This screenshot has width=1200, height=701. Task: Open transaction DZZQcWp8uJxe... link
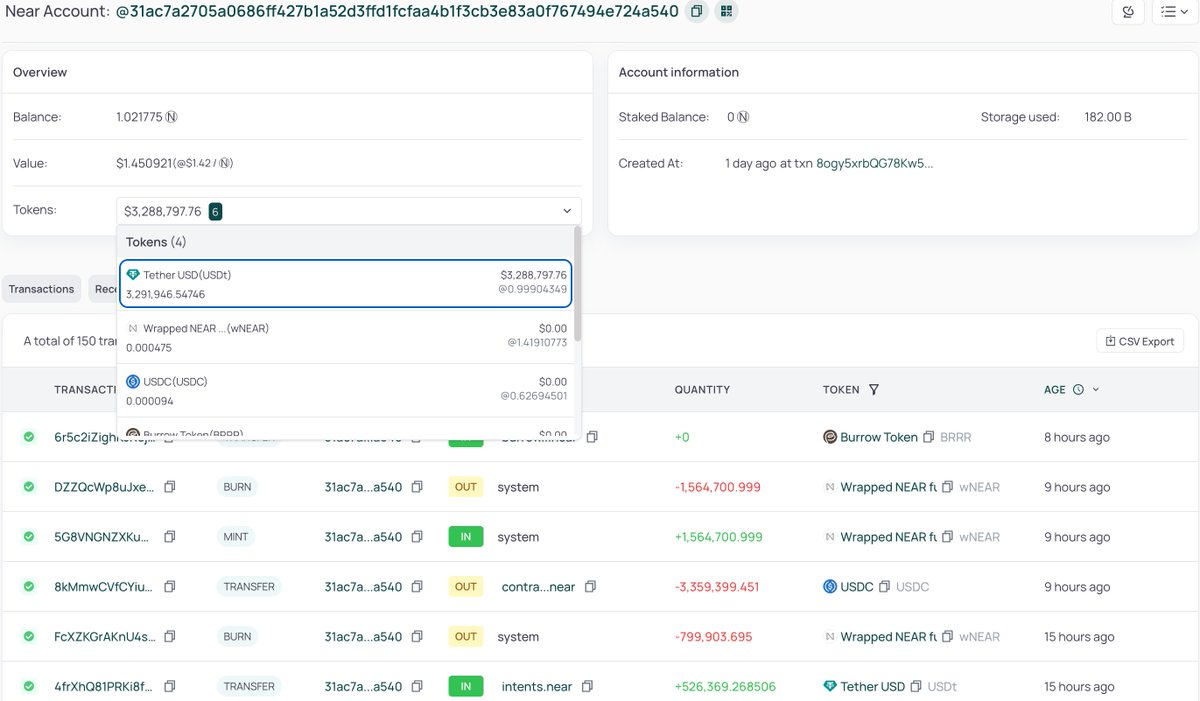tap(104, 487)
